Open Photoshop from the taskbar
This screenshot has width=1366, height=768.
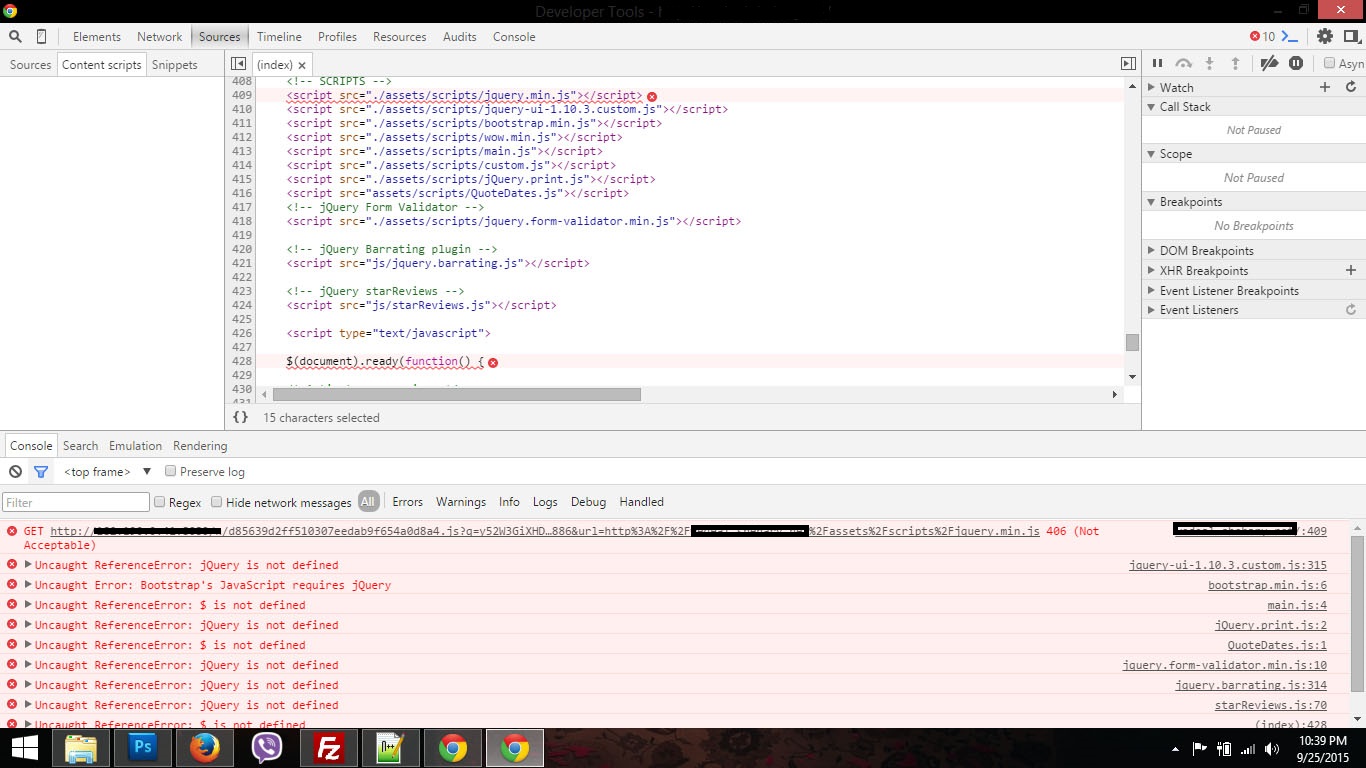[143, 748]
